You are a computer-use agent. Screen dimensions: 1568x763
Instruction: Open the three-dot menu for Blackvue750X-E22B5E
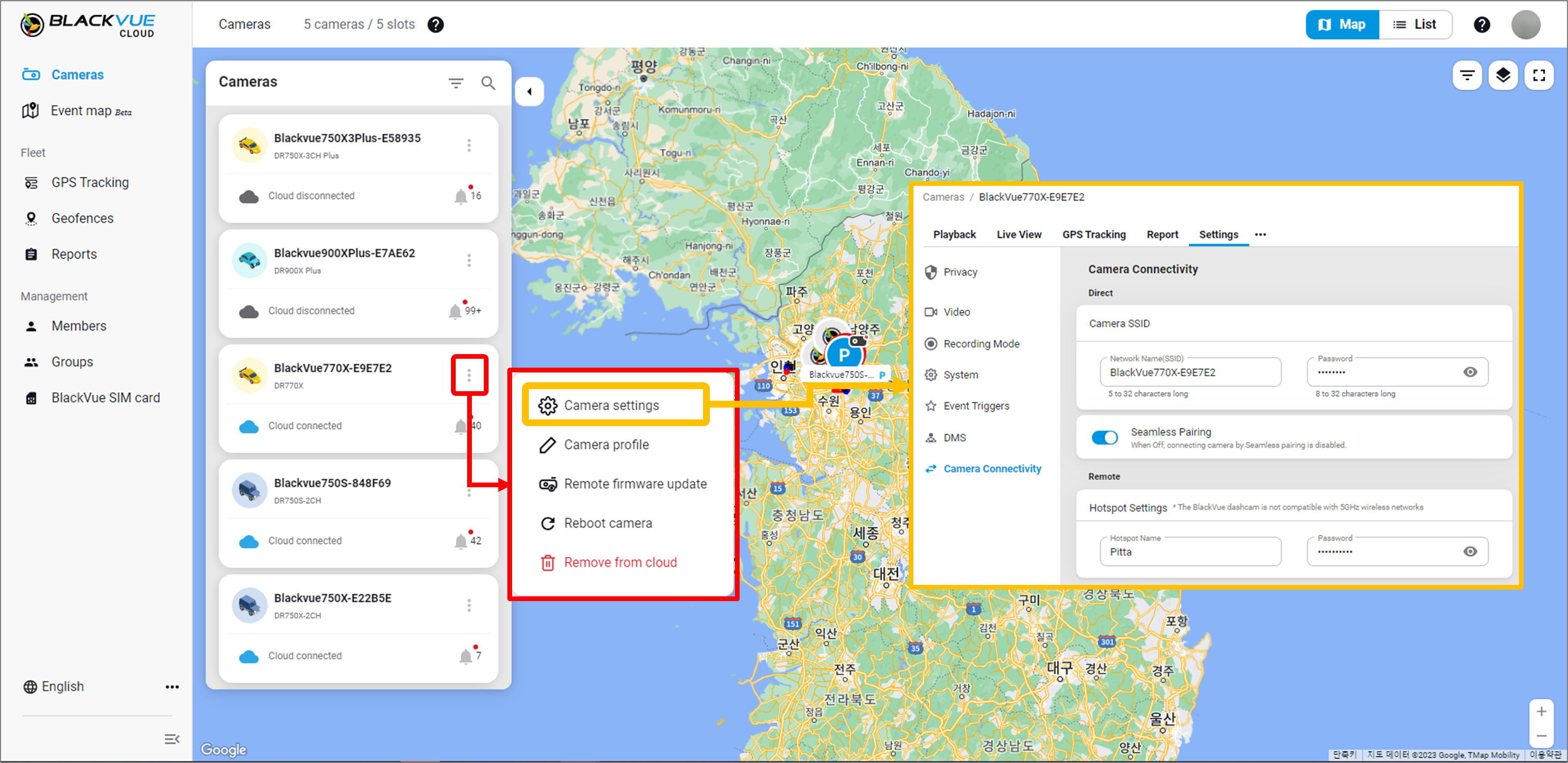469,606
